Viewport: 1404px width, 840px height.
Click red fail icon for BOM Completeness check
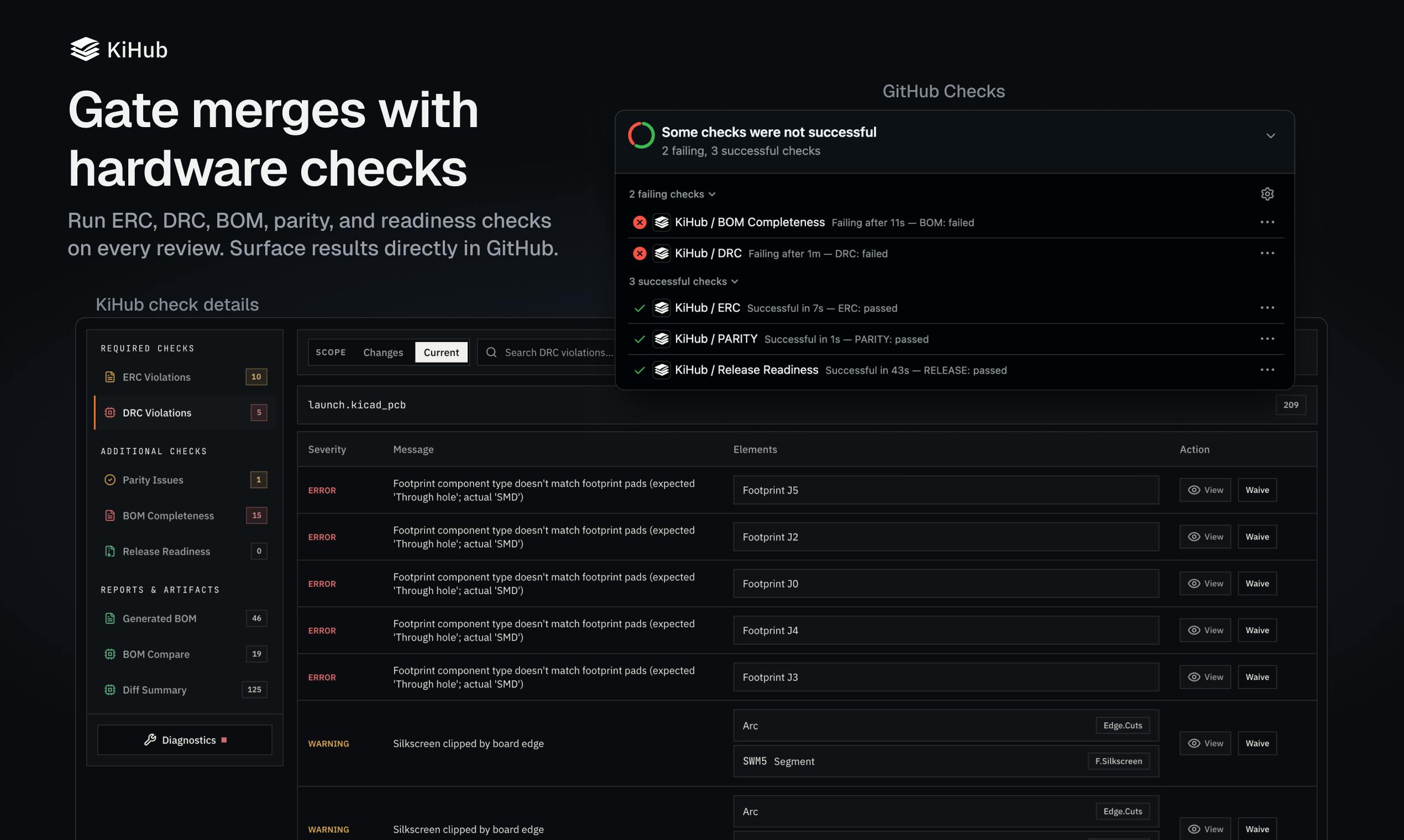point(640,223)
